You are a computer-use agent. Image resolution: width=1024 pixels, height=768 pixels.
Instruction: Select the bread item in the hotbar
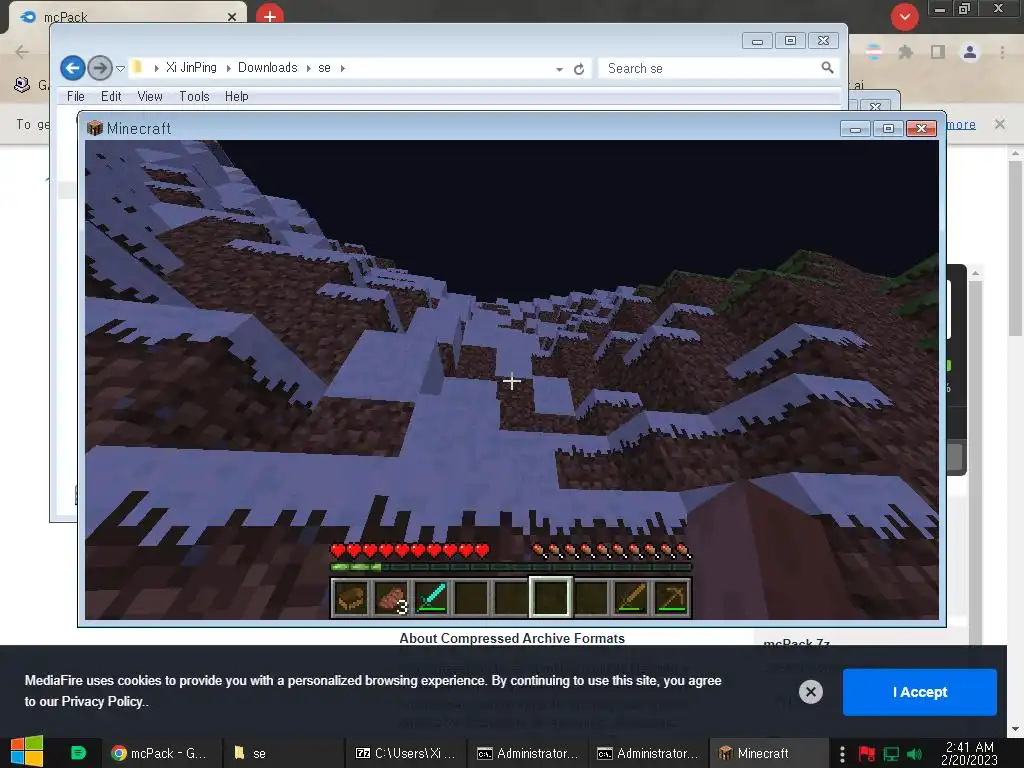351,598
